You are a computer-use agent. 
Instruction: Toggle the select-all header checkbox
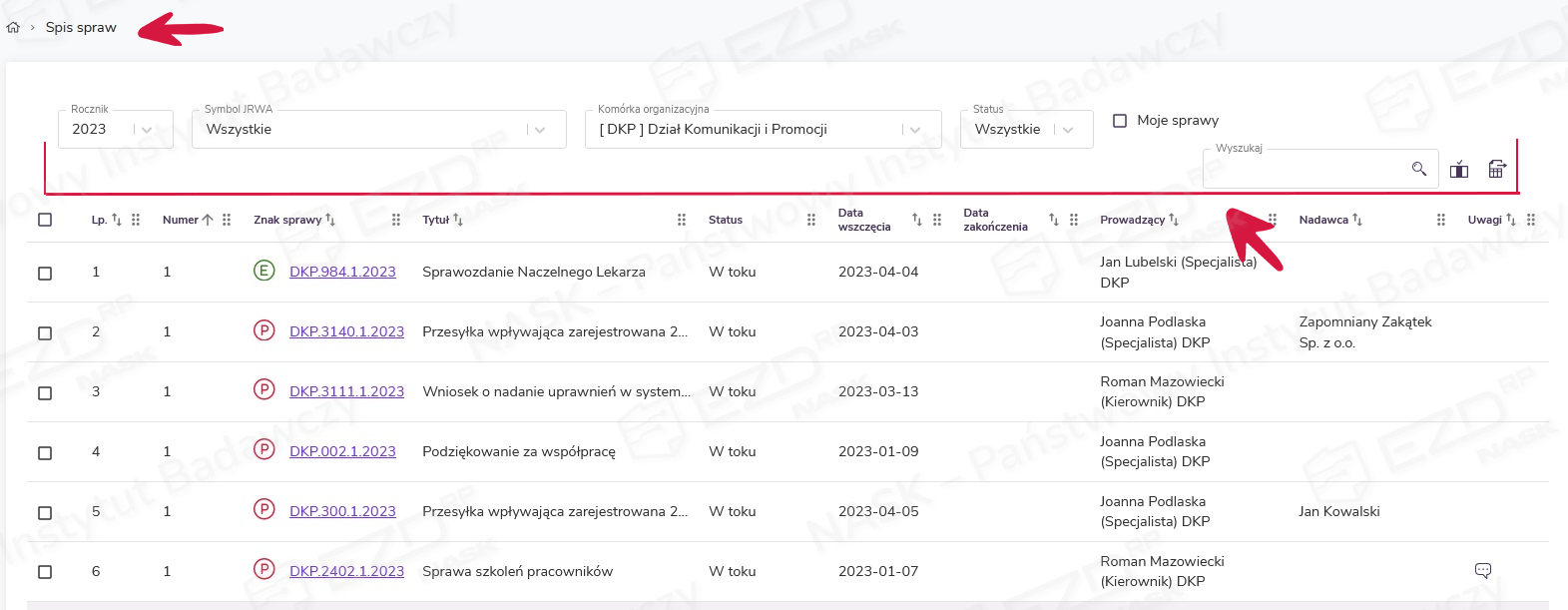[45, 220]
